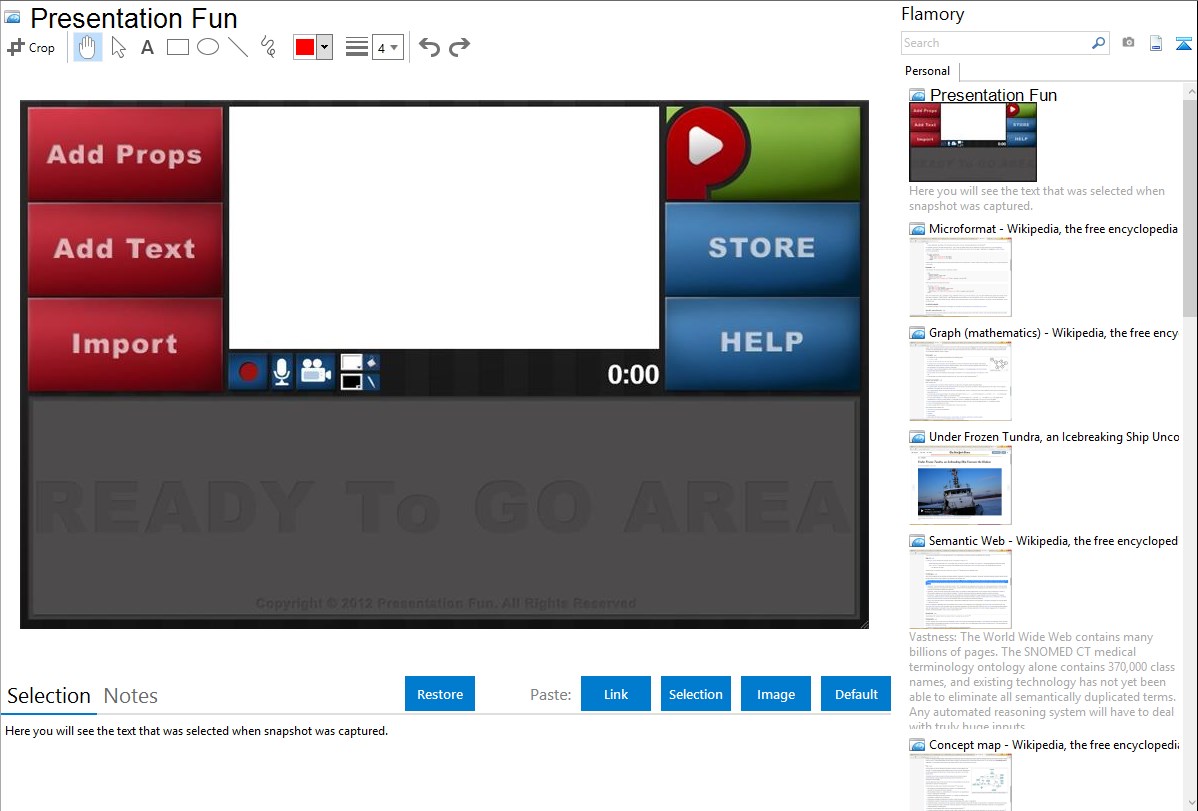Image resolution: width=1198 pixels, height=811 pixels.
Task: Open the line width dropdown showing 4
Action: tap(388, 47)
